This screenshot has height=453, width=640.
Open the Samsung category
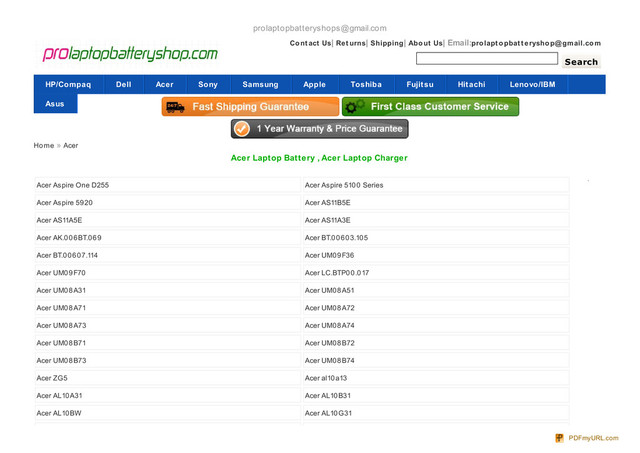[x=260, y=84]
